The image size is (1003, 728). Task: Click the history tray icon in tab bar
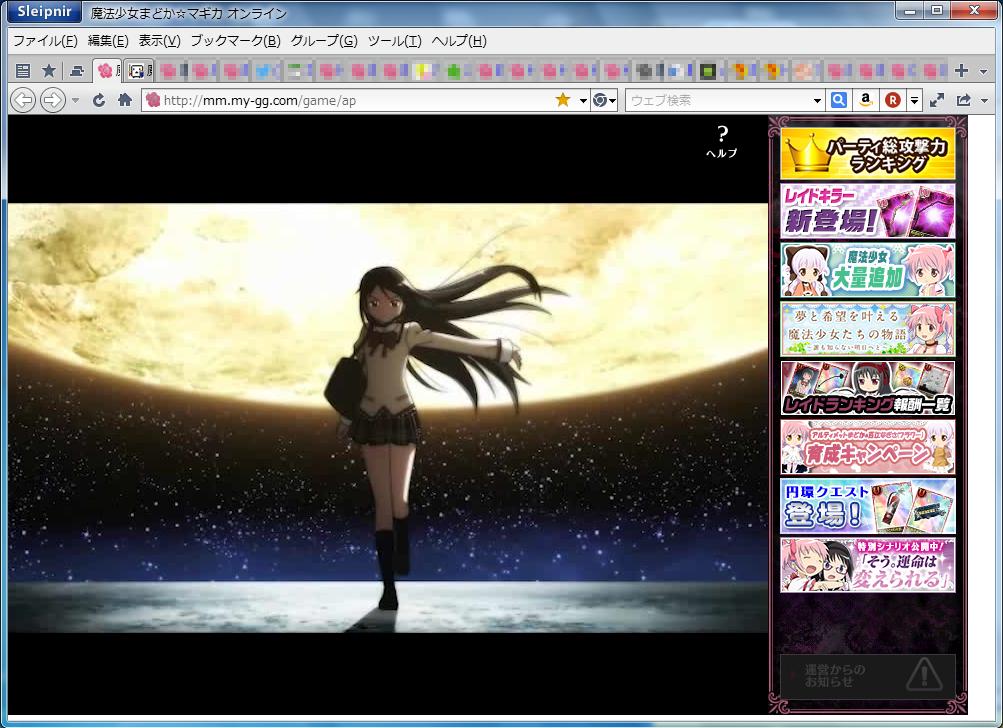(x=77, y=71)
